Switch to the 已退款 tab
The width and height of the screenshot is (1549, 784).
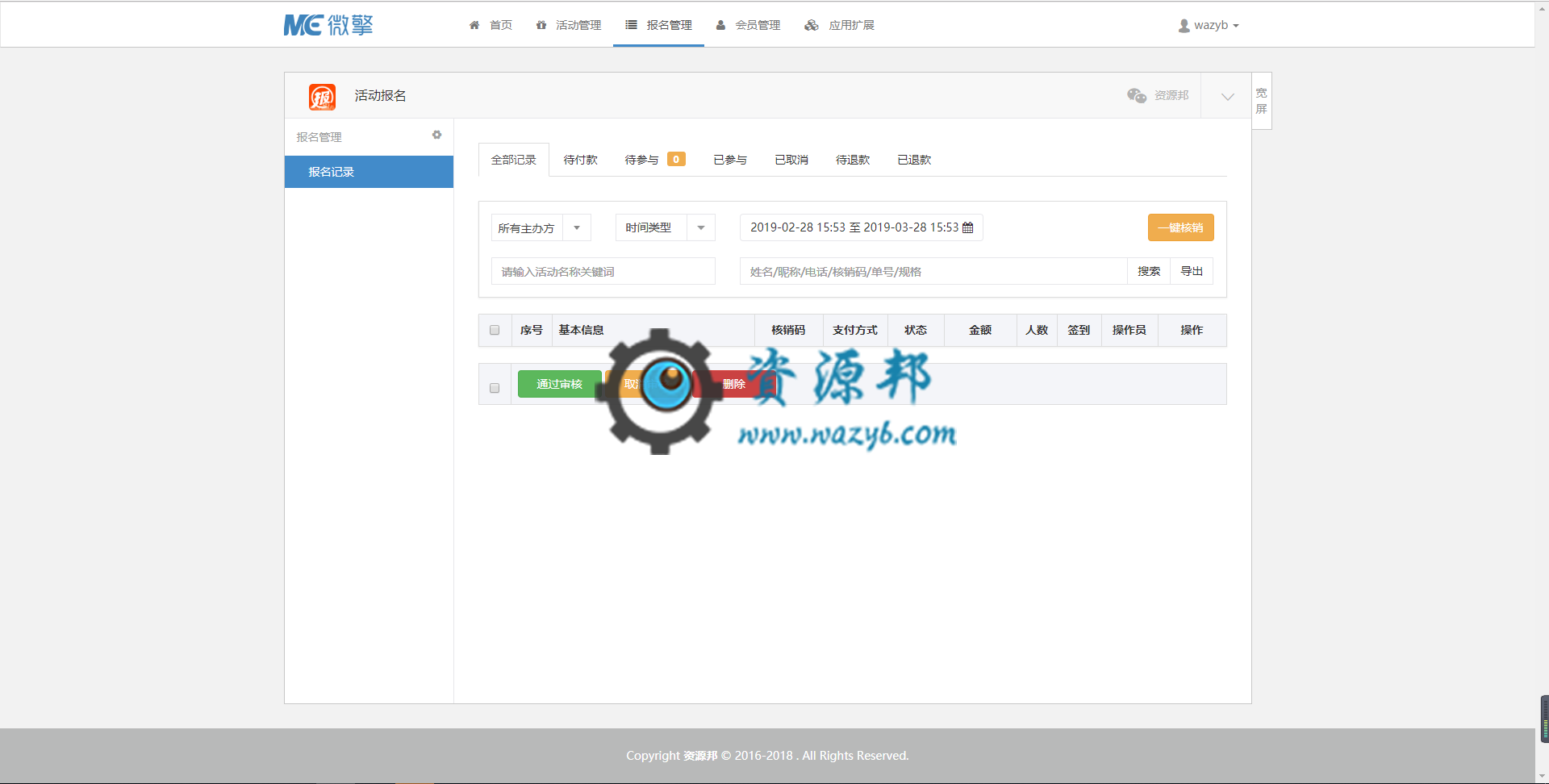coord(914,160)
